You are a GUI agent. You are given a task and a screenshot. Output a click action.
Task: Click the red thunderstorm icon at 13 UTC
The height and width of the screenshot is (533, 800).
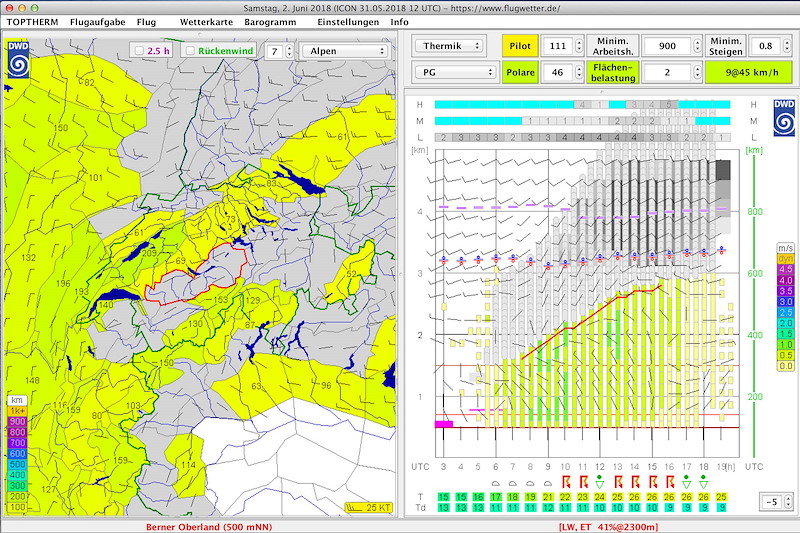click(x=618, y=481)
